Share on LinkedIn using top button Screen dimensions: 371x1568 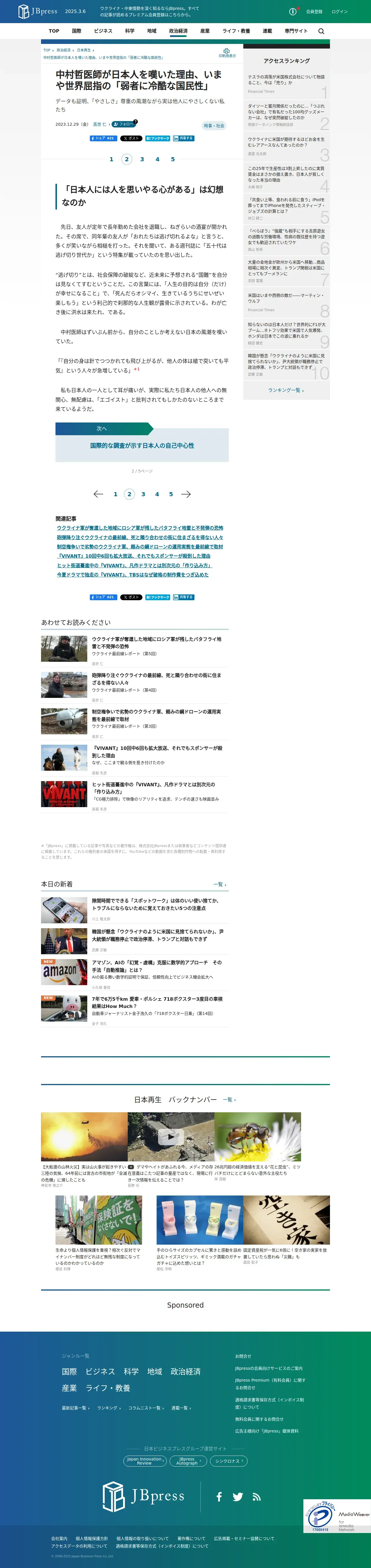[x=184, y=138]
